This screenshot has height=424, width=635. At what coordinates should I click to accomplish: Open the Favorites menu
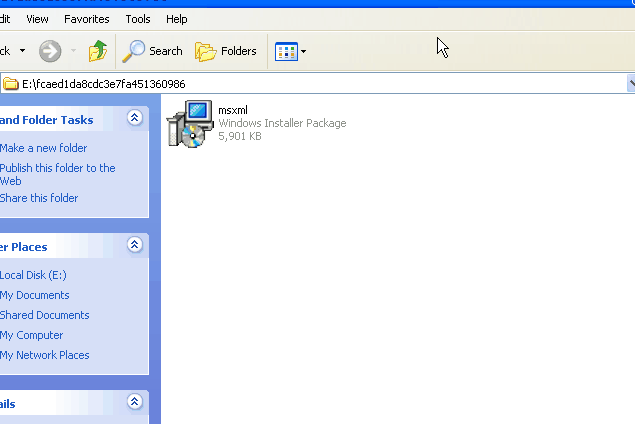click(x=87, y=19)
